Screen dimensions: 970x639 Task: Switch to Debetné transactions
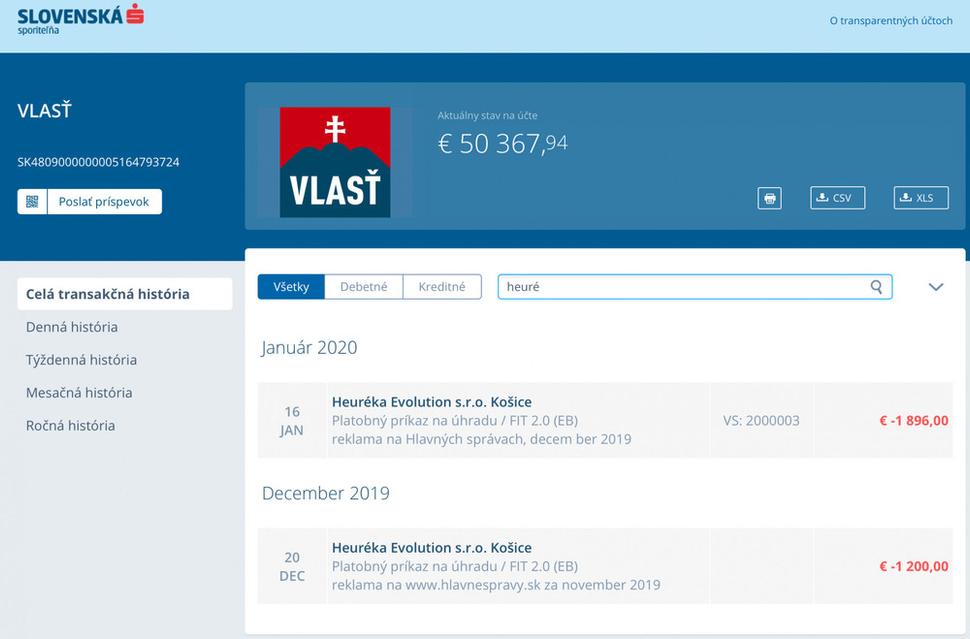(364, 287)
